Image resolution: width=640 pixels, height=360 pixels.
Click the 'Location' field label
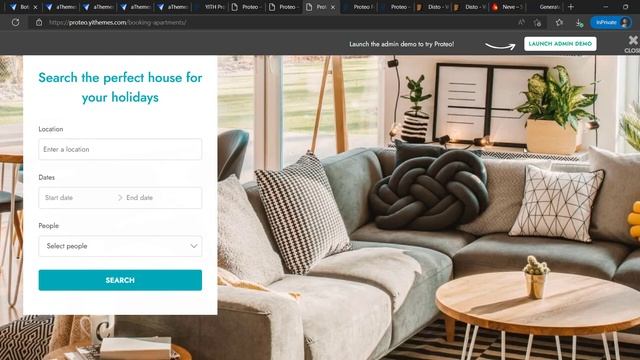tap(51, 129)
